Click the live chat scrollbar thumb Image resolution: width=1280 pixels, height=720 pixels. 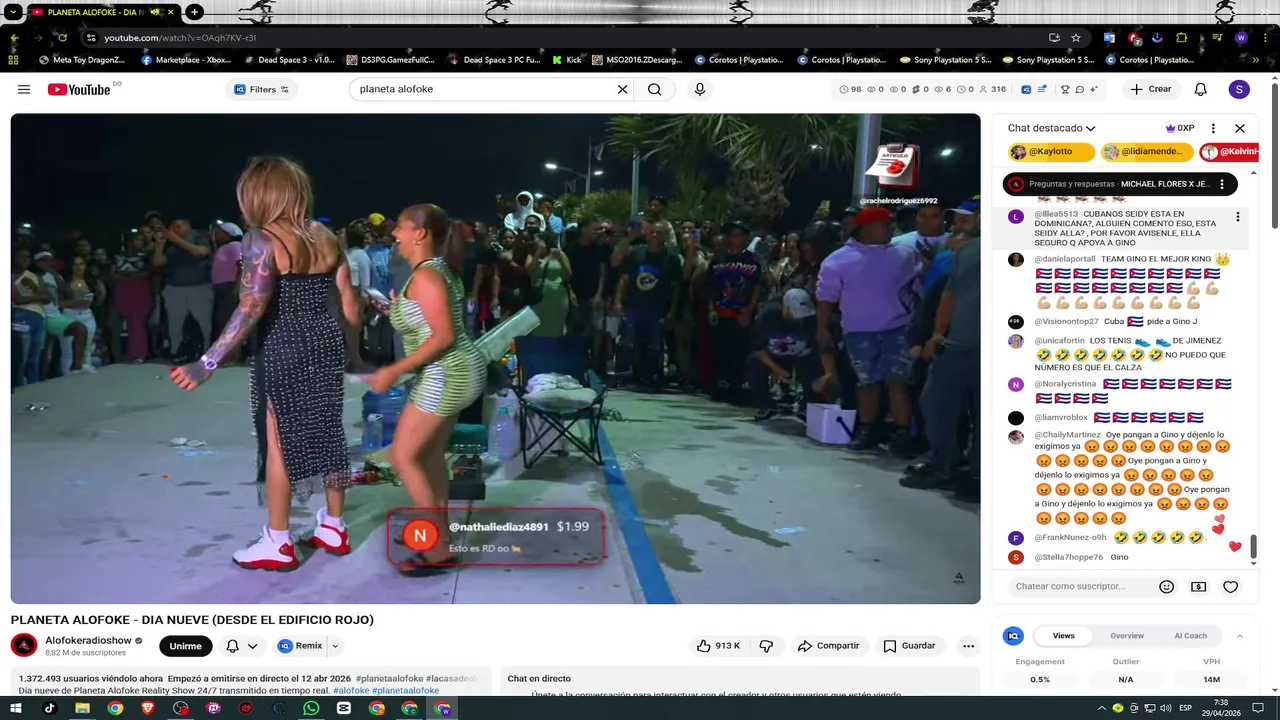1253,547
